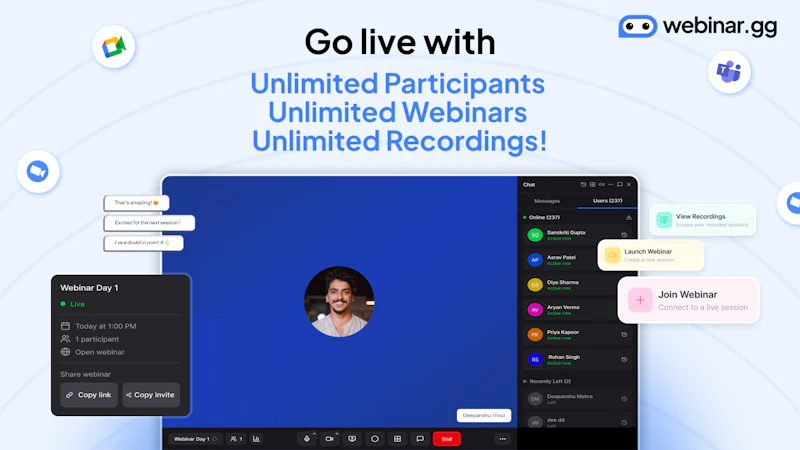
Task: Click the Copy invite button
Action: (x=151, y=395)
